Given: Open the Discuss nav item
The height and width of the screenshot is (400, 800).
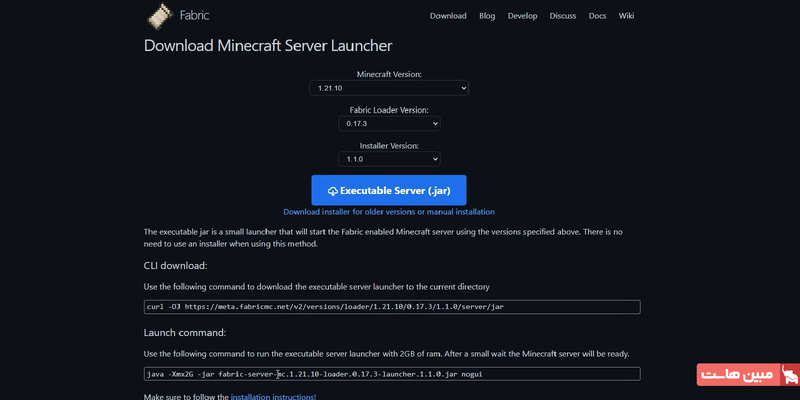Looking at the screenshot, I should (x=563, y=16).
